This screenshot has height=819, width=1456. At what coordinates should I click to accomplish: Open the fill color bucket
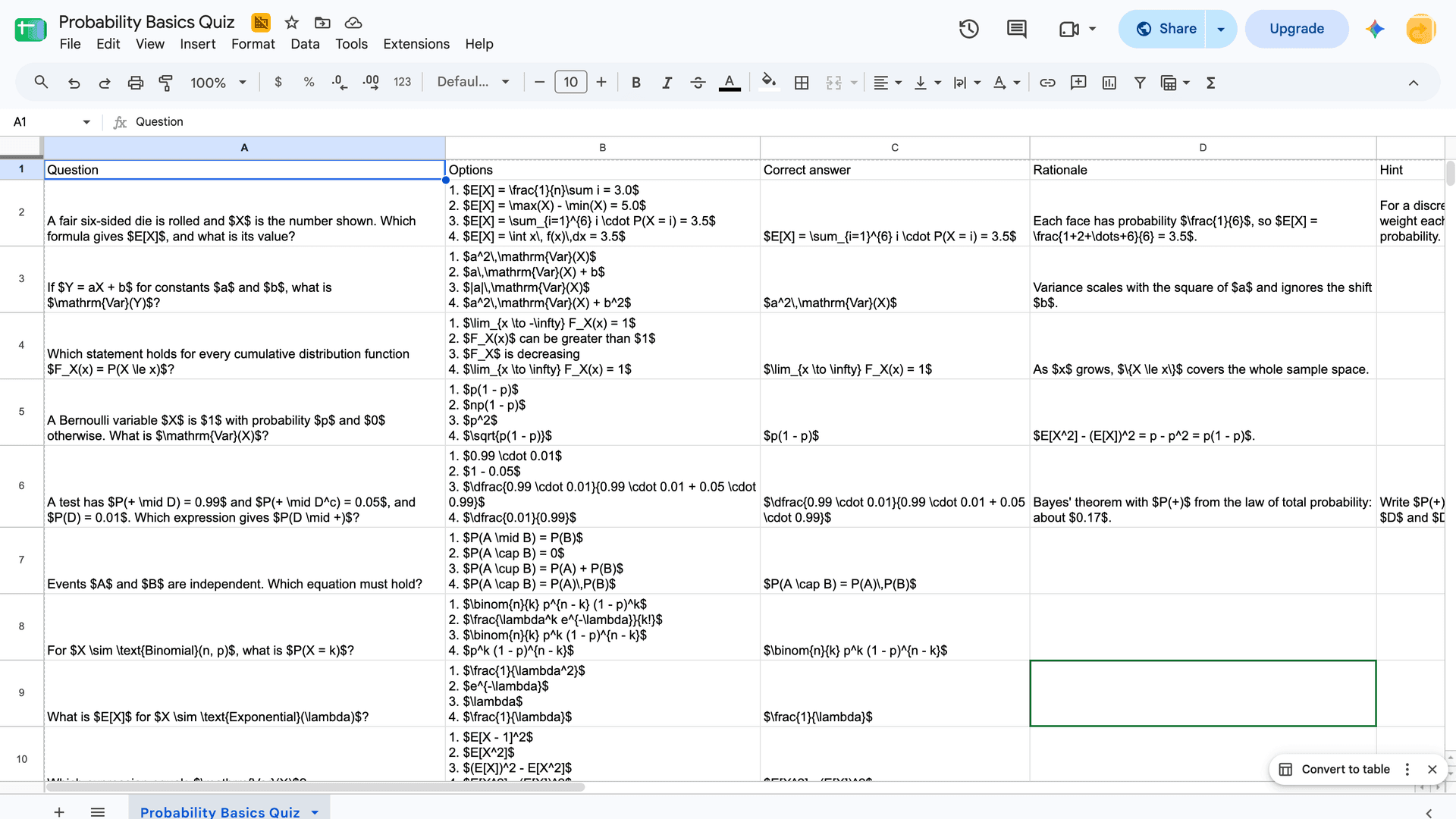tap(769, 81)
